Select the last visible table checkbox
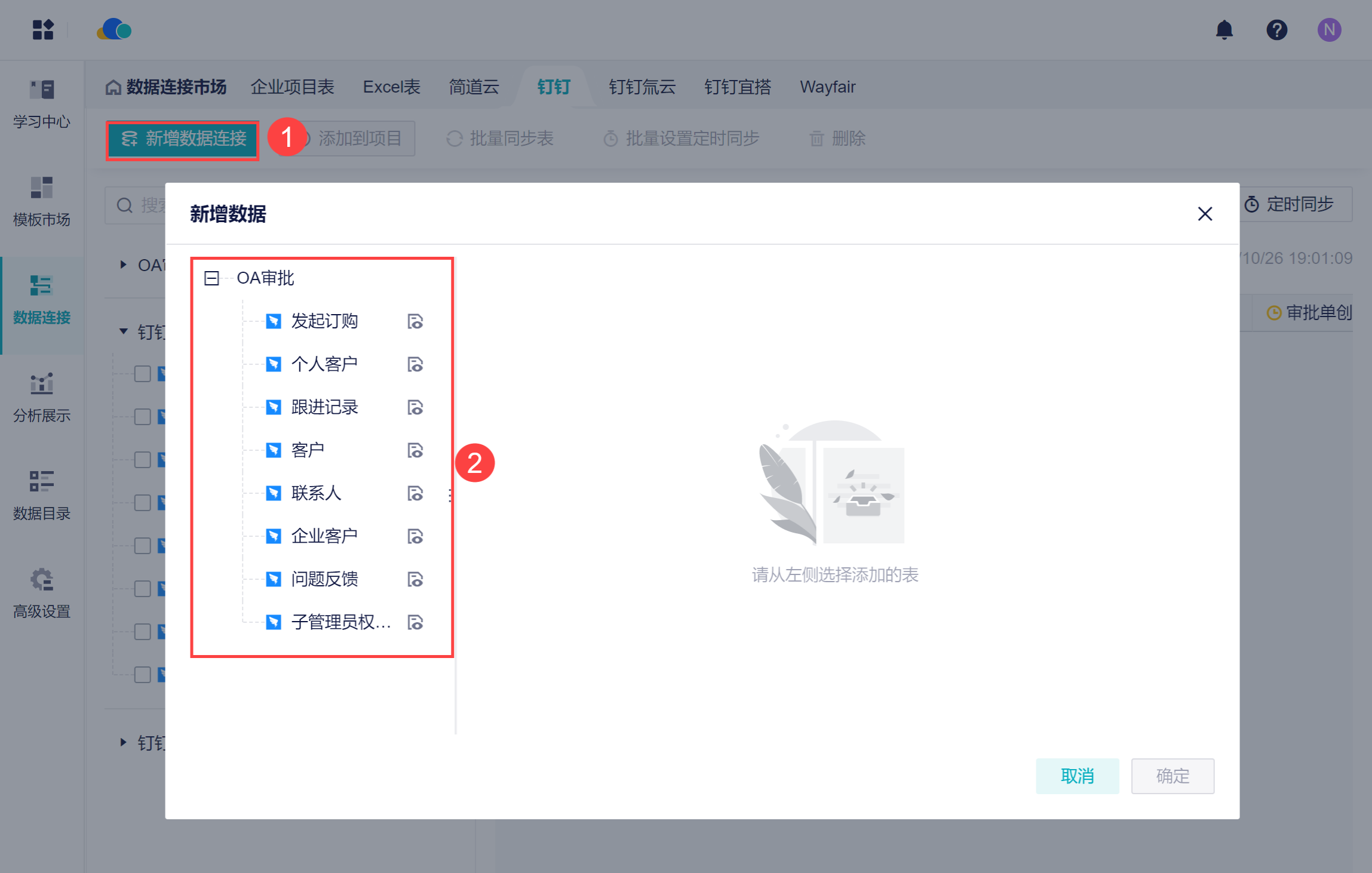 (142, 675)
